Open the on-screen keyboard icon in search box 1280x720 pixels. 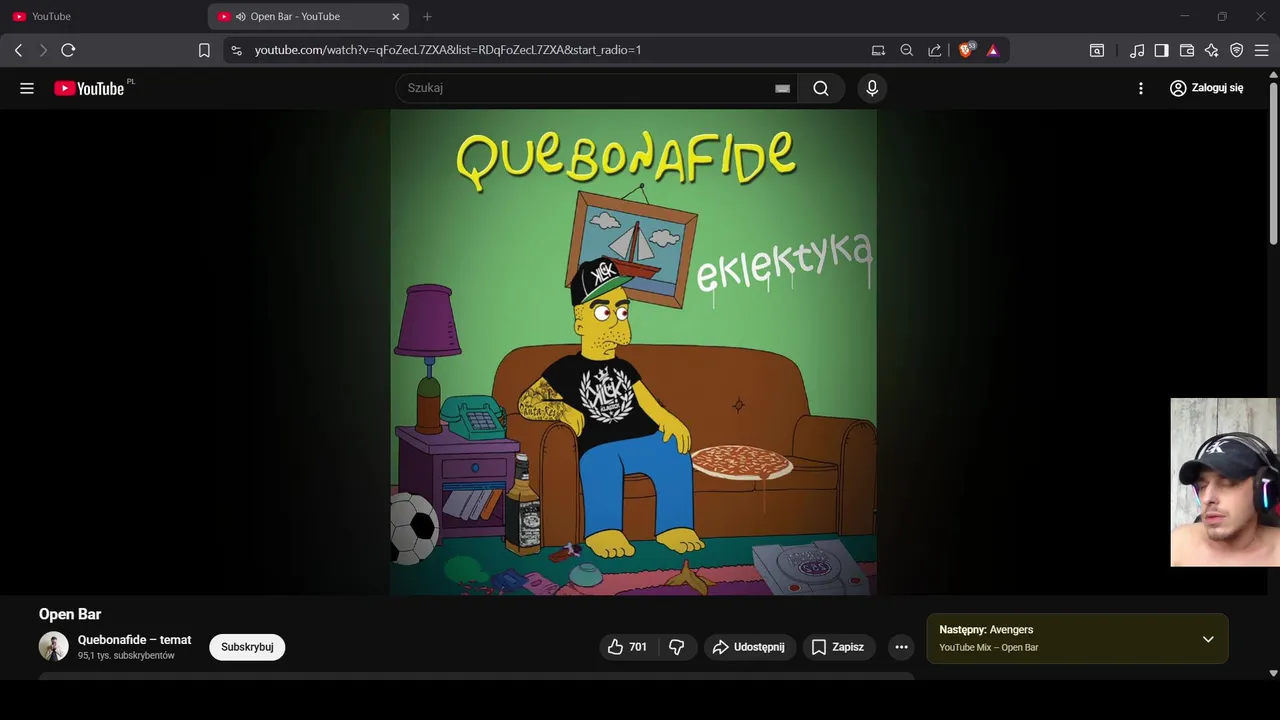click(x=782, y=88)
